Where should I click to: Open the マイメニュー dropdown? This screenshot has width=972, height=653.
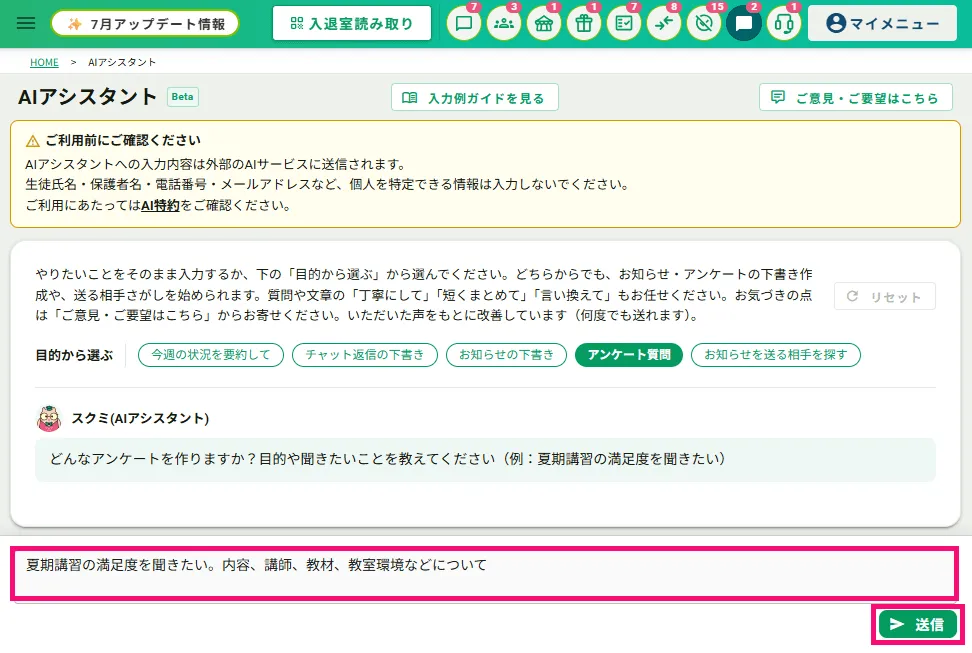882,24
